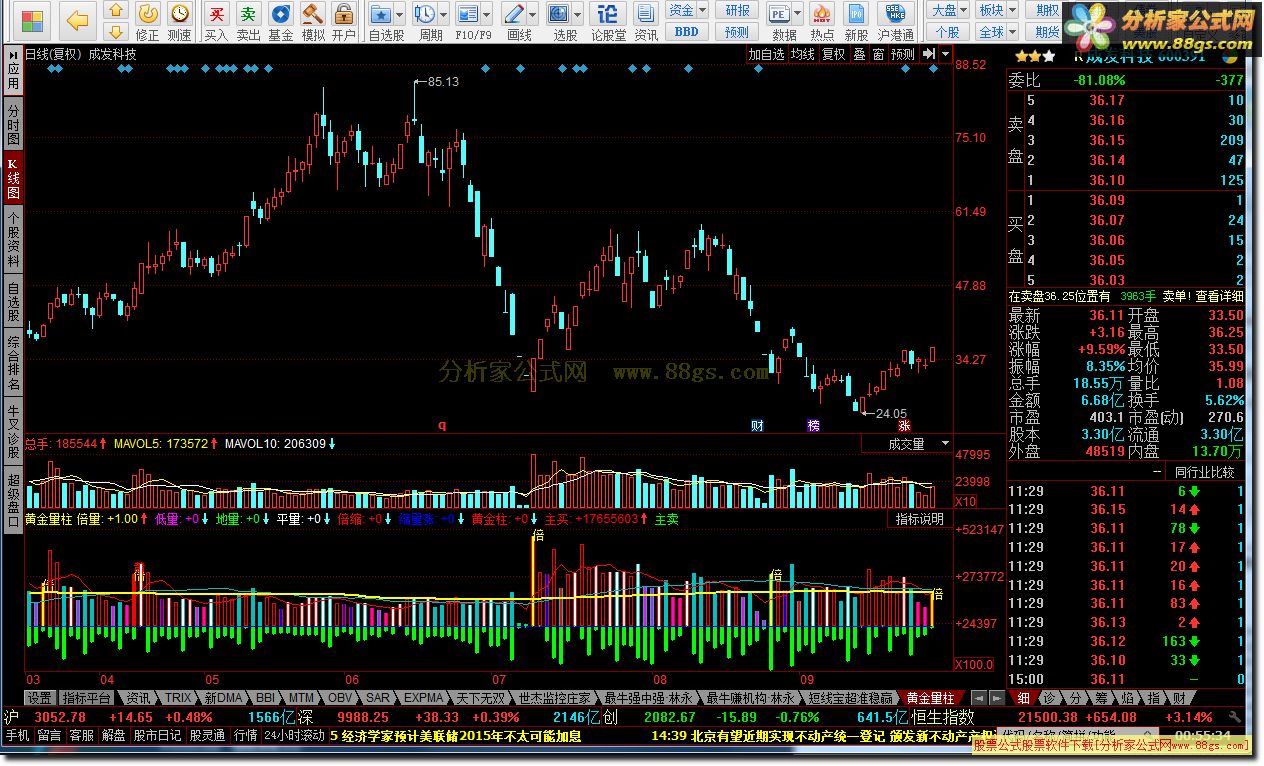
Task: Open the 大盘 dropdown
Action: (x=949, y=10)
